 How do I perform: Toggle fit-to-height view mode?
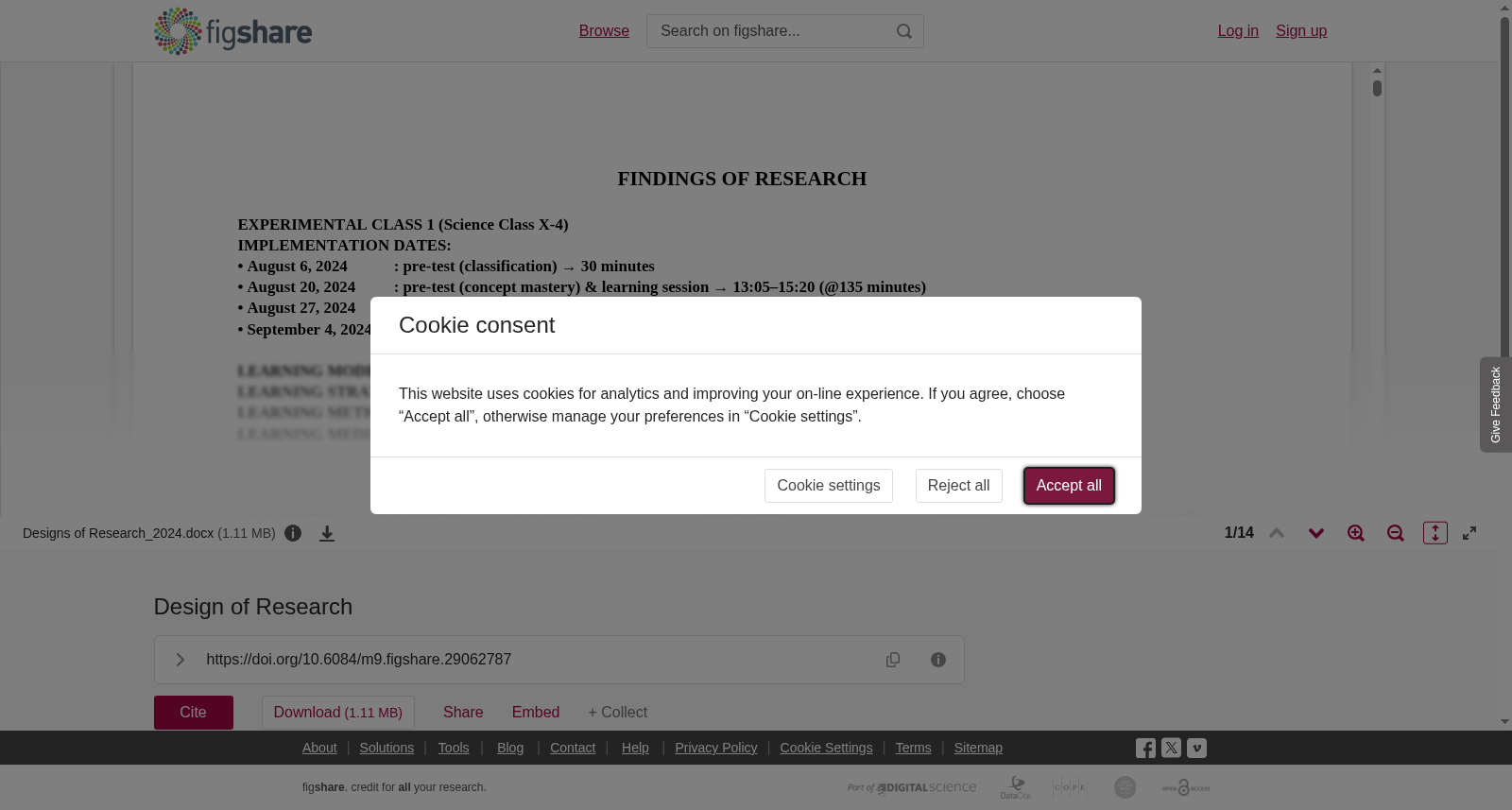point(1435,533)
